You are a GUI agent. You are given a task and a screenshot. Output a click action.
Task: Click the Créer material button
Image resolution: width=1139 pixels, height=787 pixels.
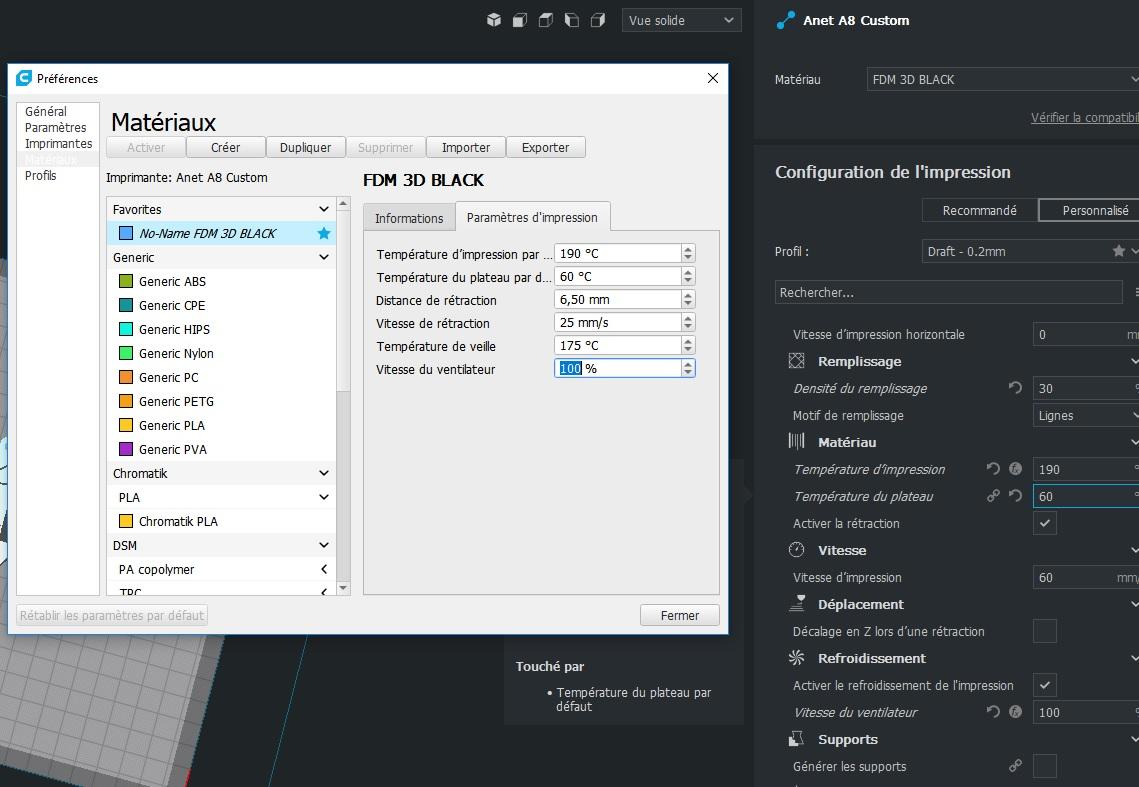pyautogui.click(x=225, y=148)
